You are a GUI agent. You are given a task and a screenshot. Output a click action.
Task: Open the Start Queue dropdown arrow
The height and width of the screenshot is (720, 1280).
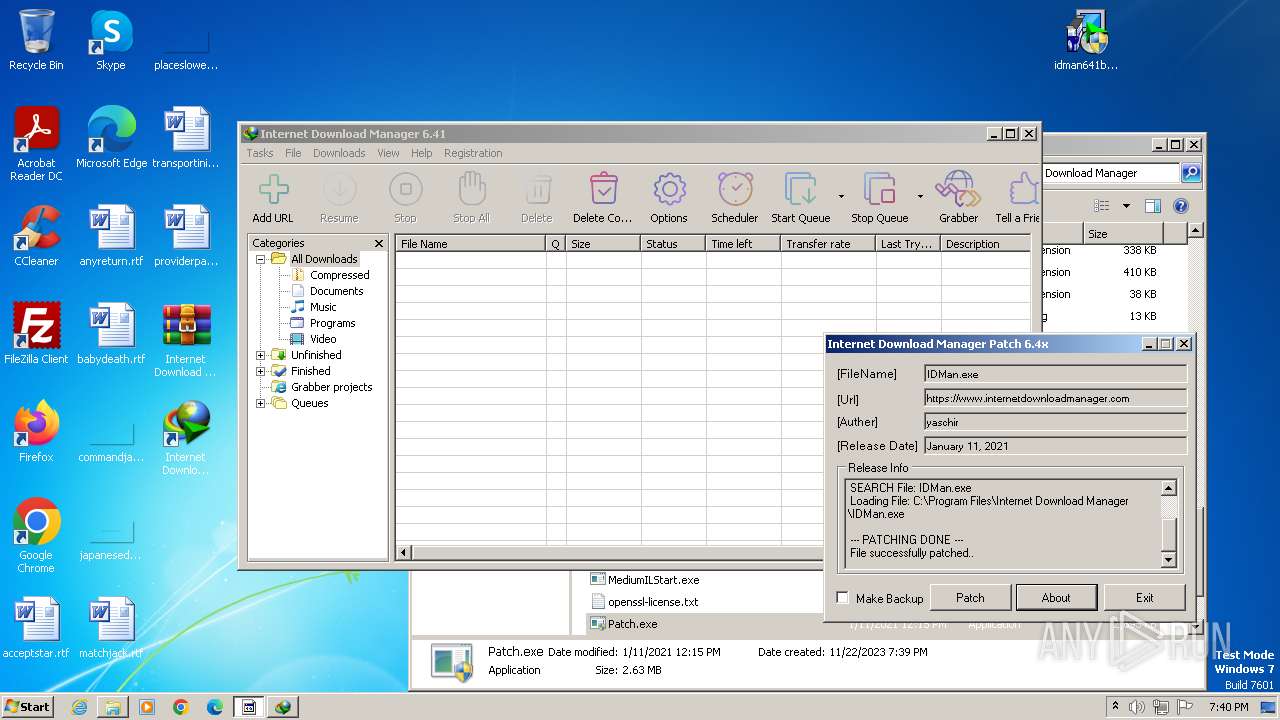coord(841,196)
